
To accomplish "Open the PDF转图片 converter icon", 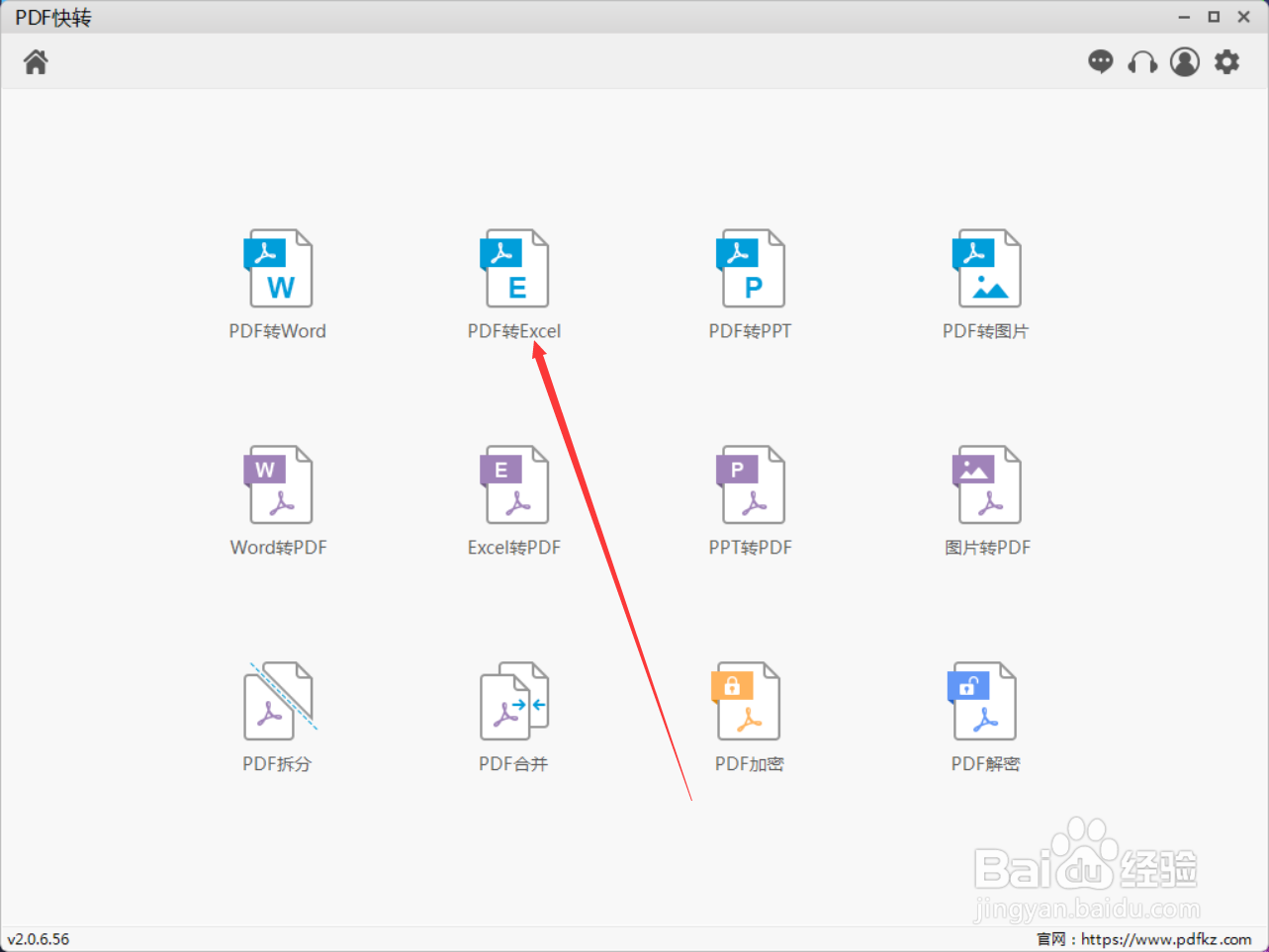I will tap(986, 269).
